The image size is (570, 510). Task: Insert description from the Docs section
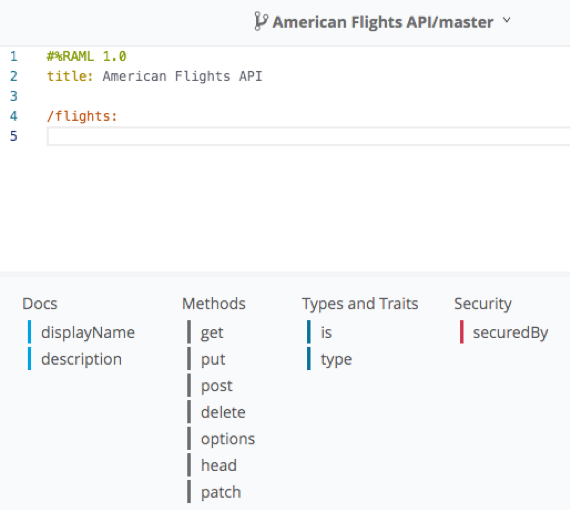tap(81, 359)
